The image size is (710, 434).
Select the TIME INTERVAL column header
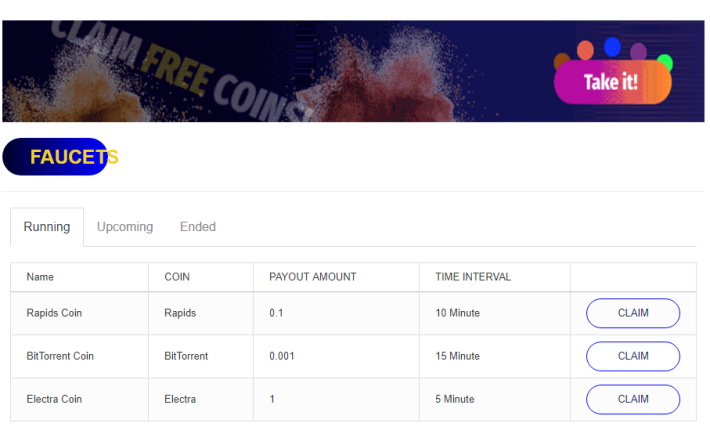click(x=473, y=277)
